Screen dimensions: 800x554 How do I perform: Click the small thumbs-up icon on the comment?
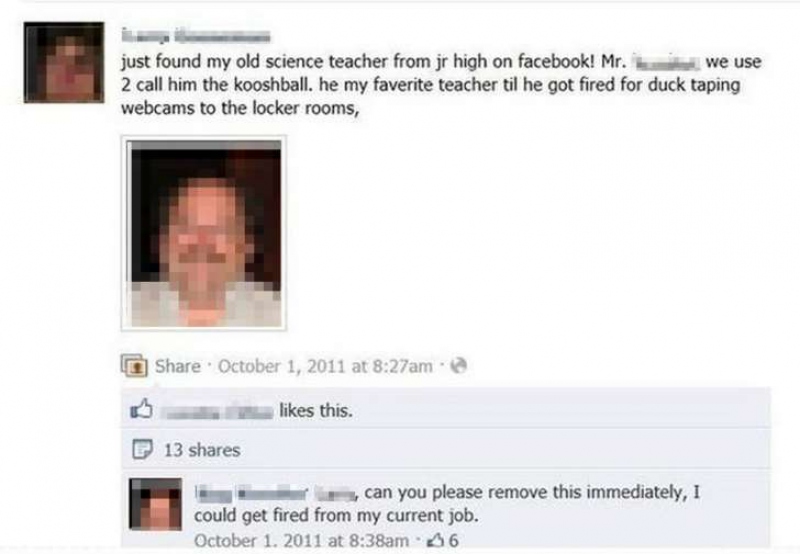click(435, 540)
